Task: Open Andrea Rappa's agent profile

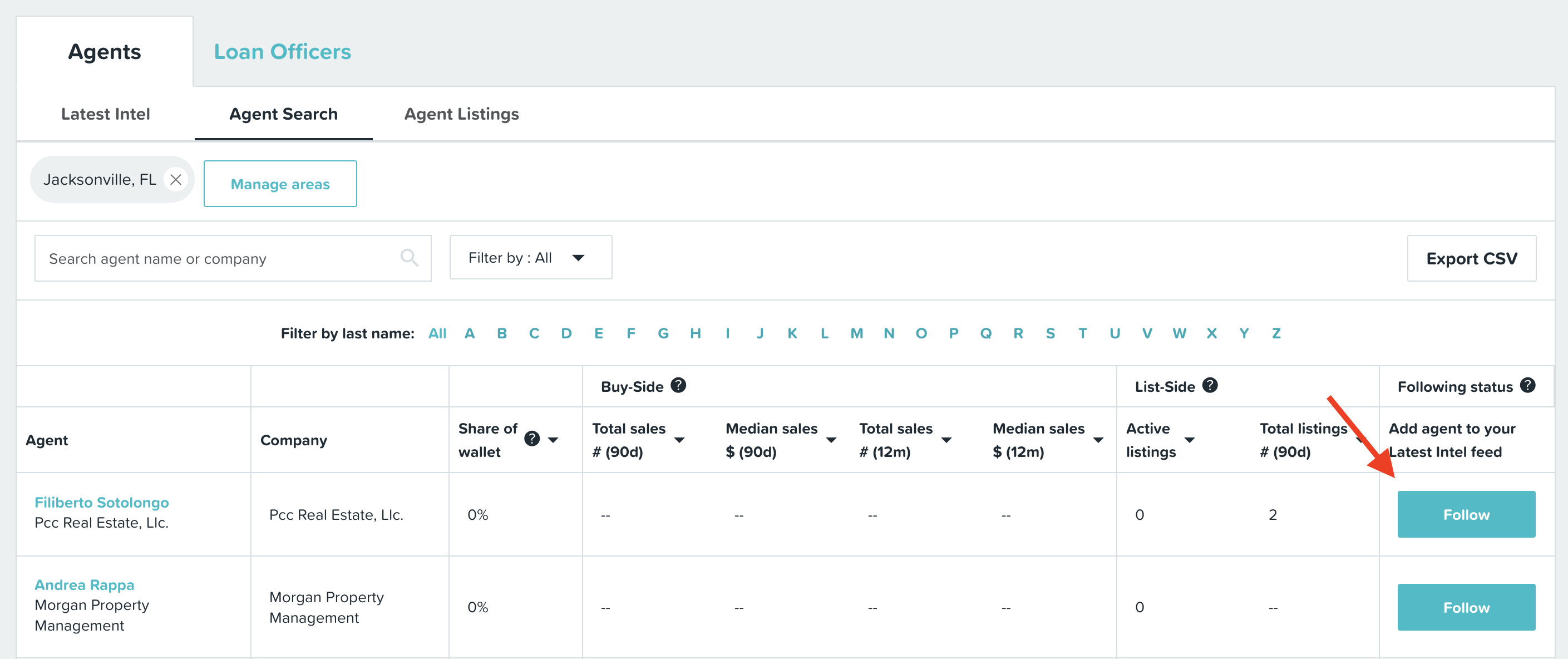Action: 85,584
